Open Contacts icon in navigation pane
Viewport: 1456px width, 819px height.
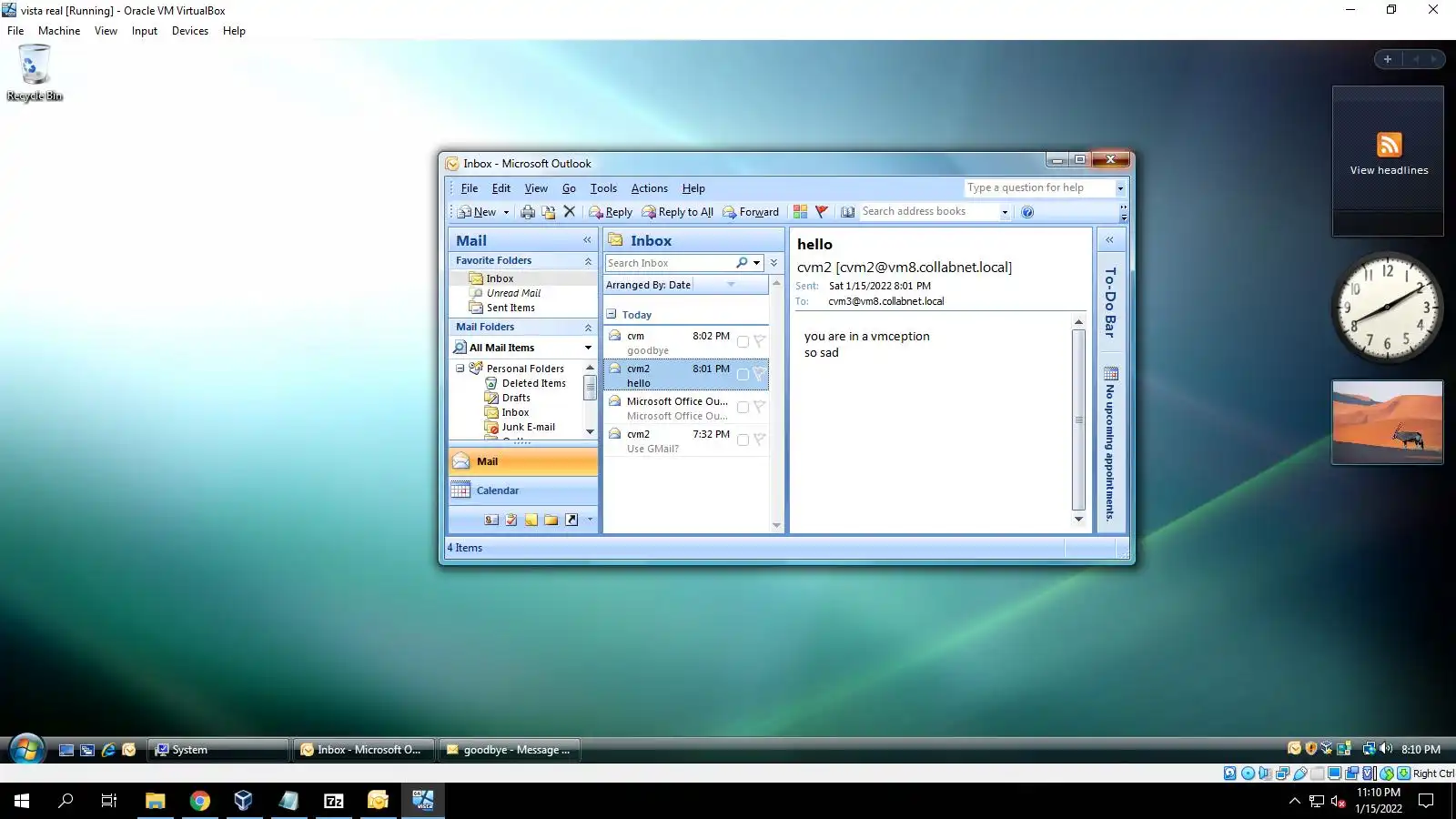tap(491, 520)
